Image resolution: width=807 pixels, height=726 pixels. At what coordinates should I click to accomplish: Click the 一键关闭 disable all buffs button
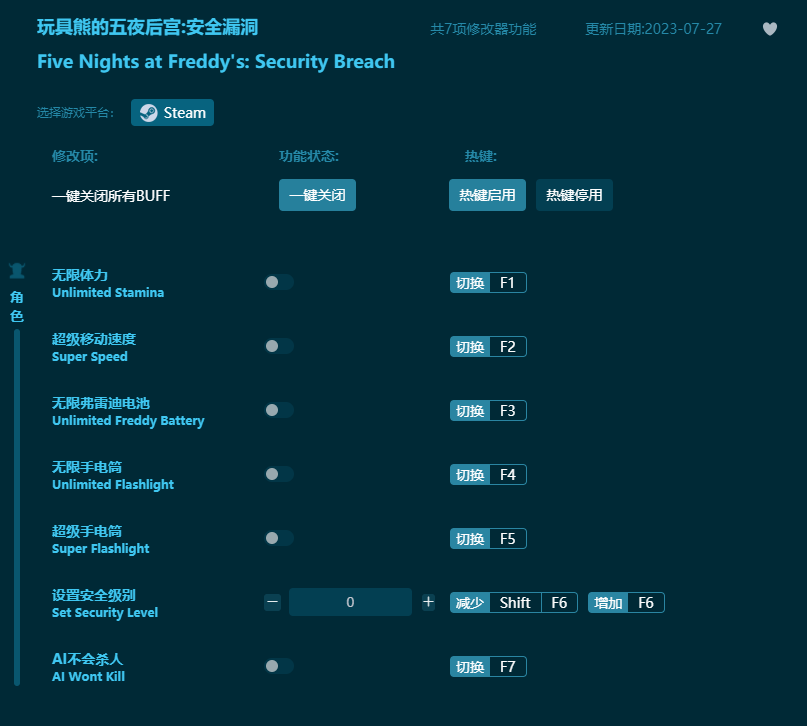(x=317, y=195)
